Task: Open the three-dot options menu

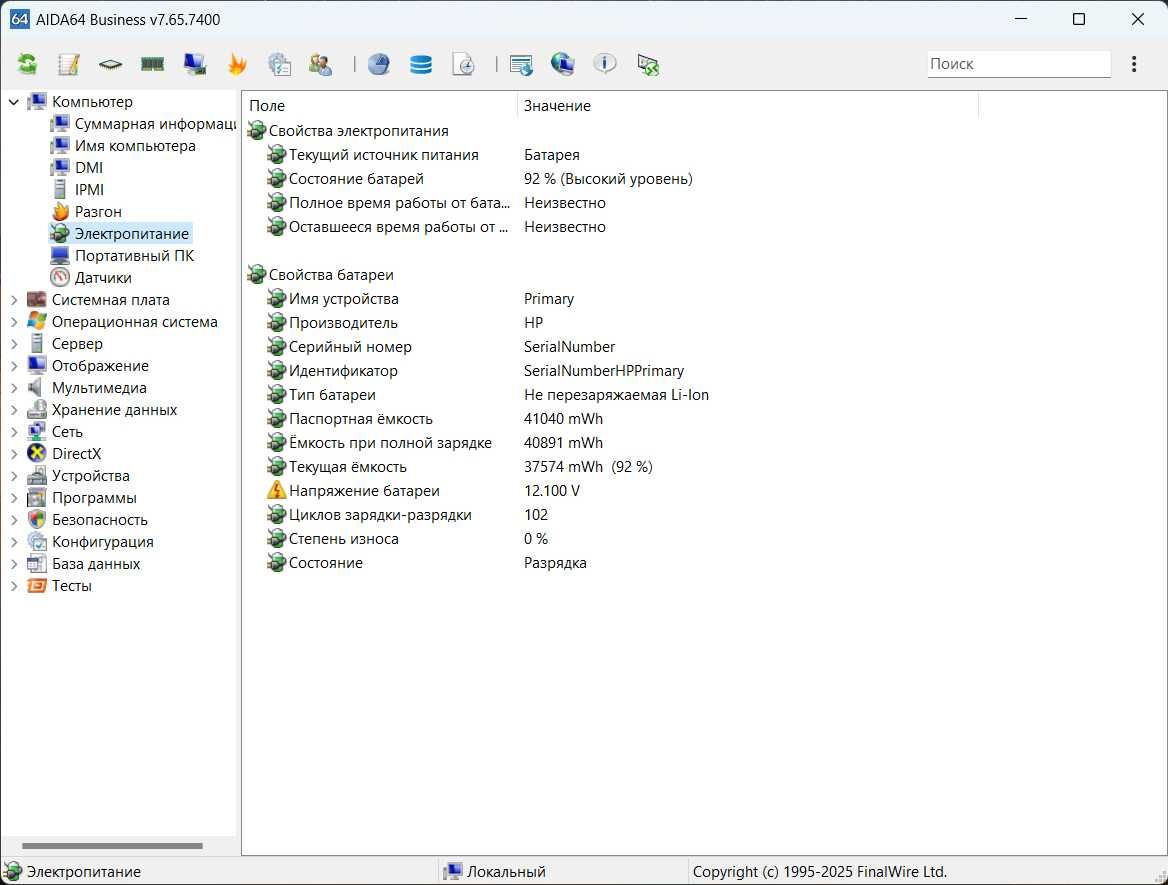Action: point(1134,64)
